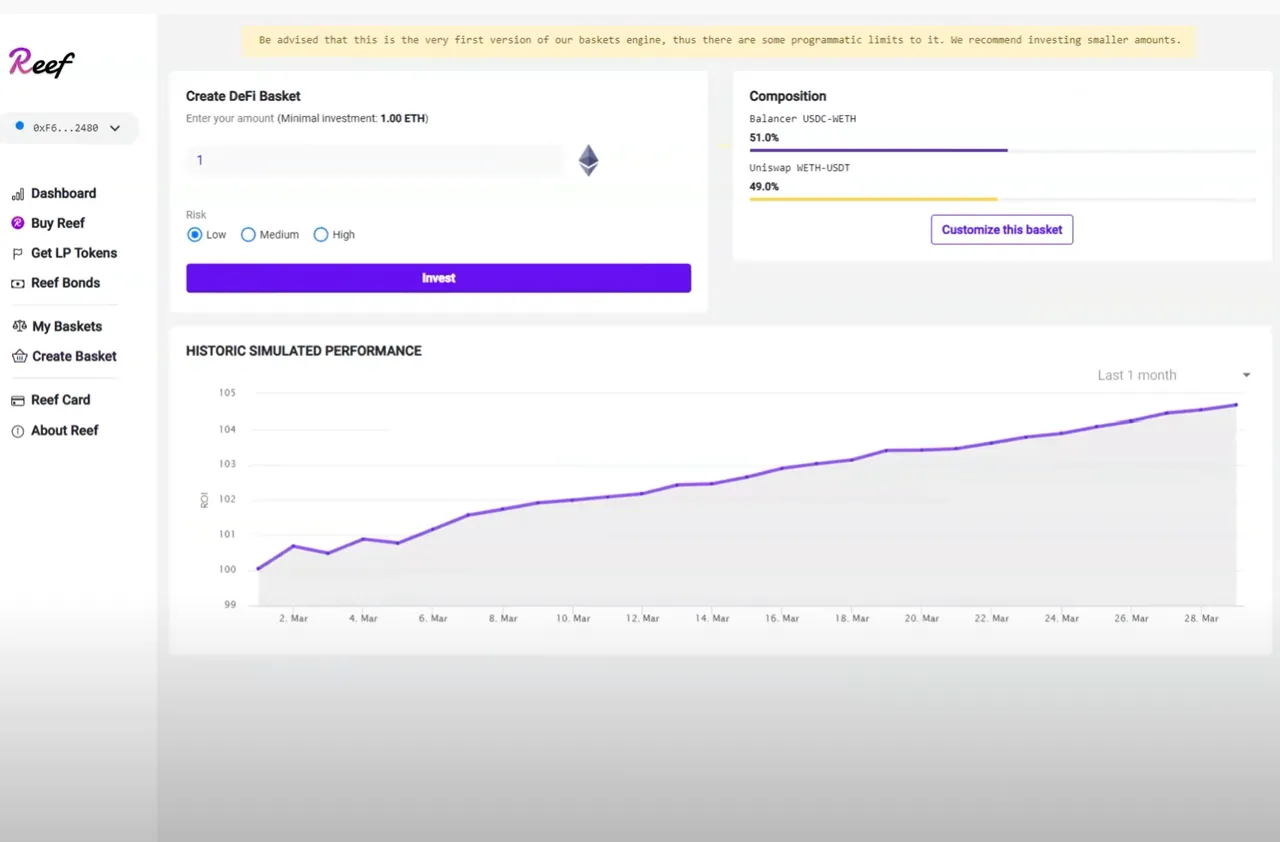Screen dimensions: 1280x842
Task: Click the About Reef info icon
Action: pos(18,431)
